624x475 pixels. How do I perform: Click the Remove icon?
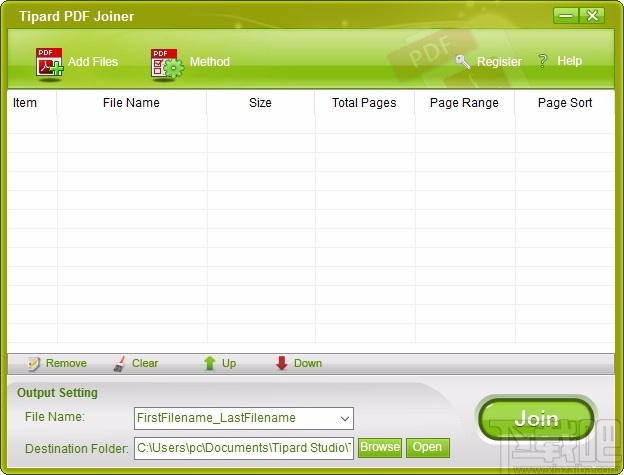click(x=34, y=364)
